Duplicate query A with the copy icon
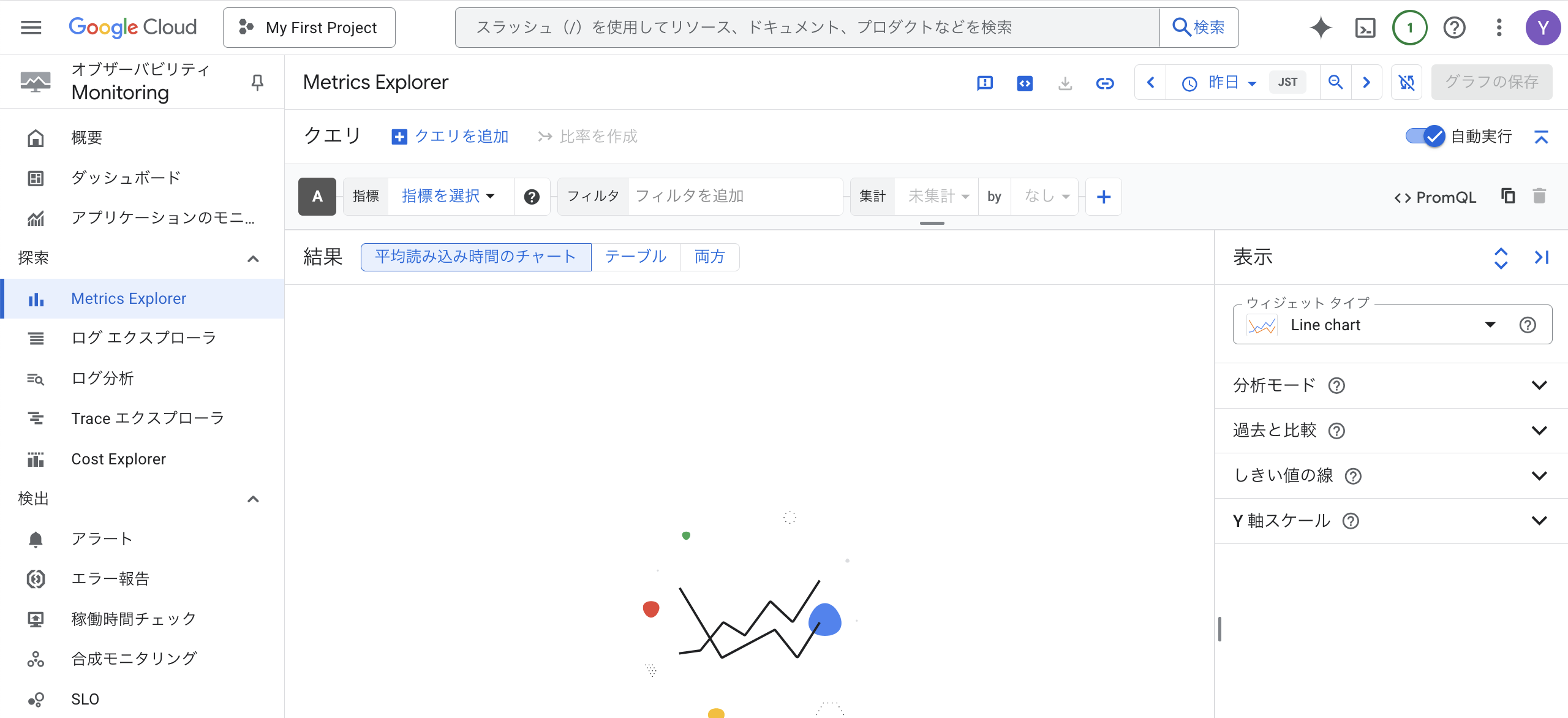1568x718 pixels. click(1507, 196)
